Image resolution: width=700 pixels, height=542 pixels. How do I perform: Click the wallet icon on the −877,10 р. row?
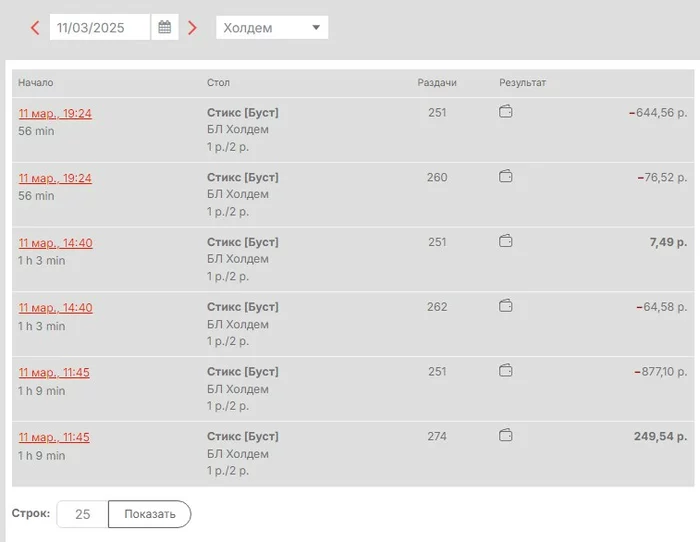click(506, 371)
